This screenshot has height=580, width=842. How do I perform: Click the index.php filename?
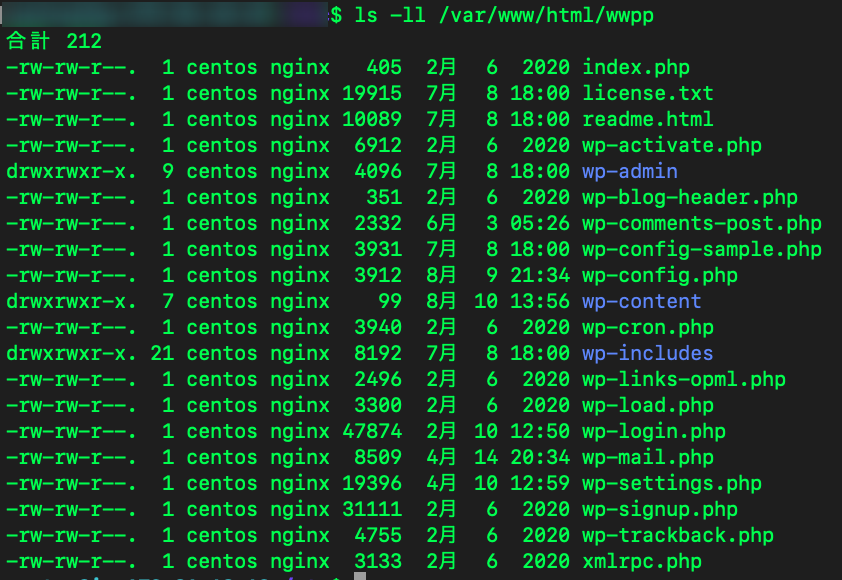click(x=636, y=68)
